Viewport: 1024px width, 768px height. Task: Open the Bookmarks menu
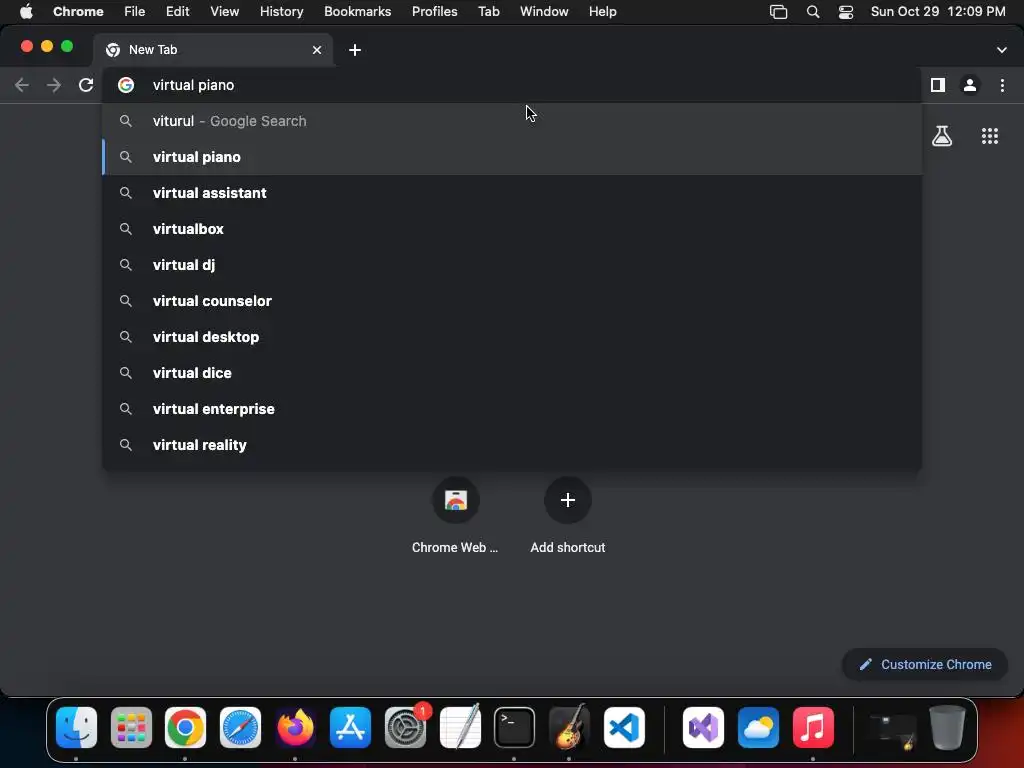pyautogui.click(x=357, y=12)
